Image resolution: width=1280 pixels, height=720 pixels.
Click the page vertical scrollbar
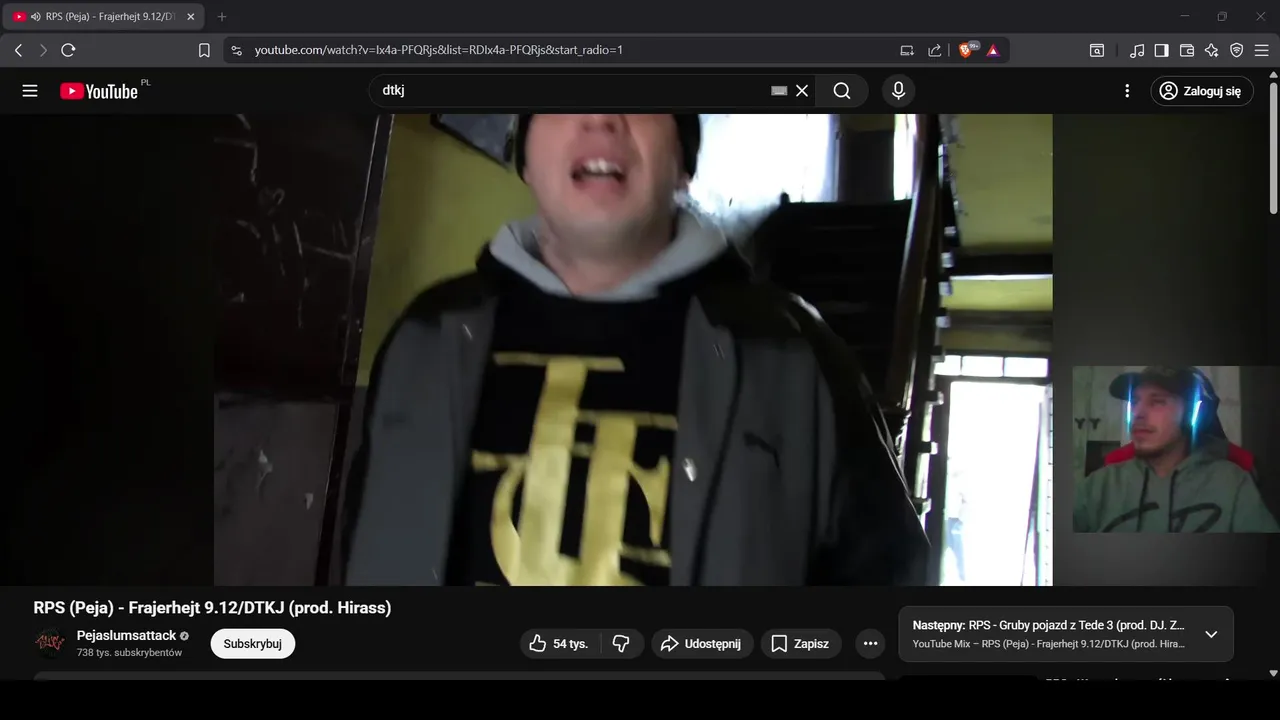(x=1273, y=150)
